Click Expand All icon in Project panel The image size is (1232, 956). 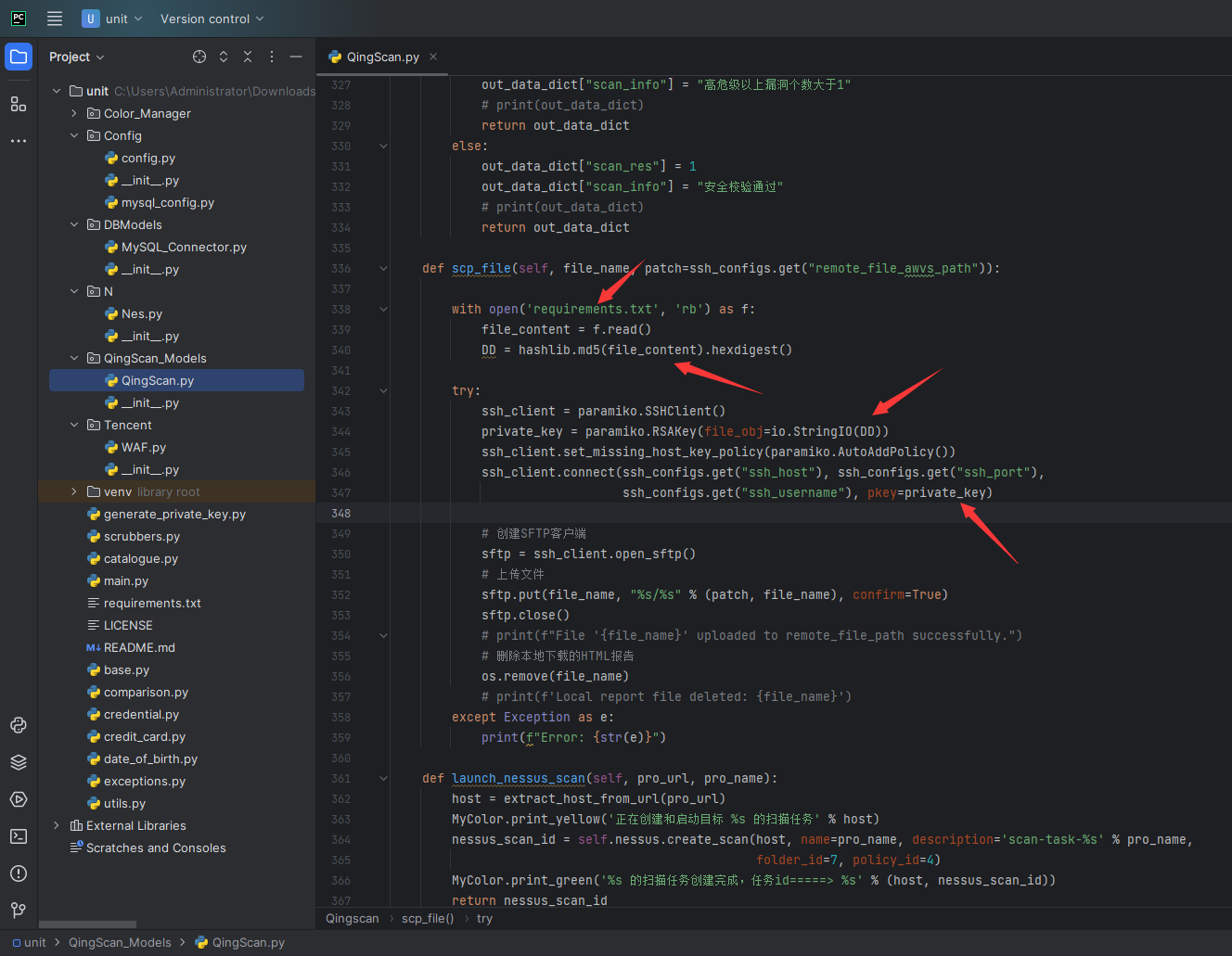point(224,57)
